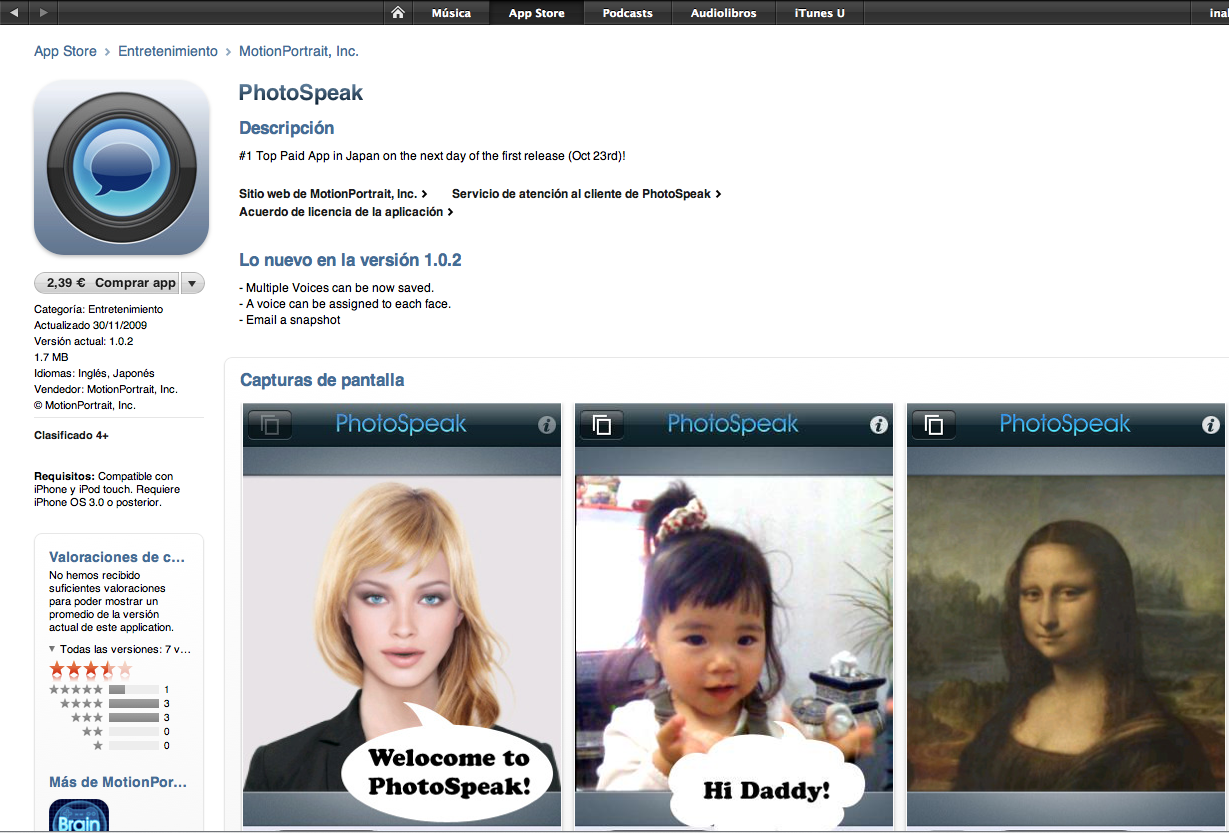Select the '- Email a snapshot' line

[290, 320]
